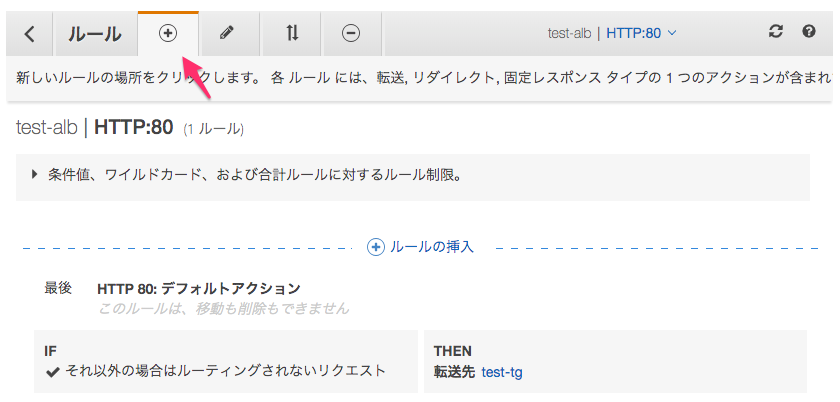Click the (1 ルール) count text
Screen dimensions: 840x402
tap(214, 130)
